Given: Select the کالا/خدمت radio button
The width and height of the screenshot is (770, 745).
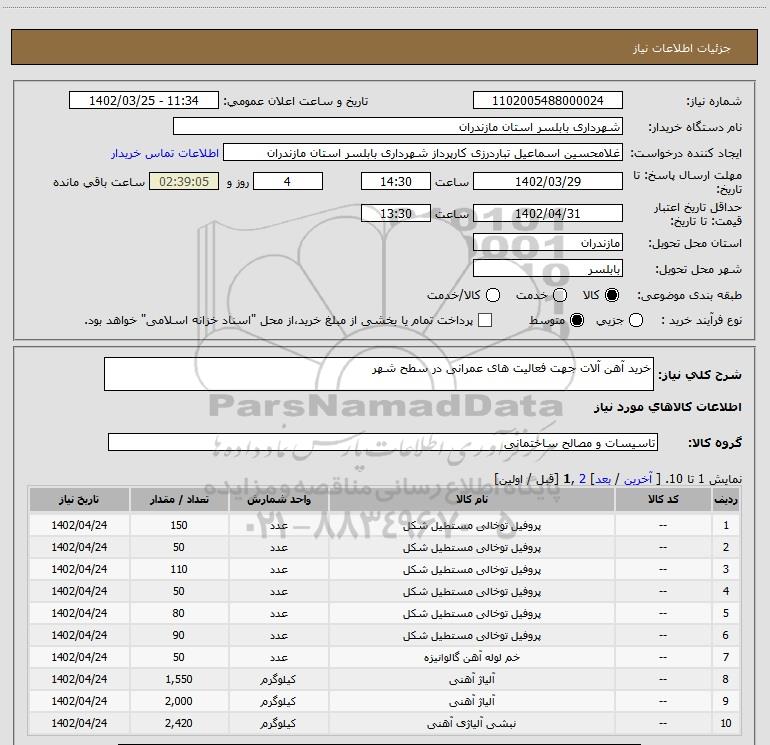Looking at the screenshot, I should coord(493,295).
